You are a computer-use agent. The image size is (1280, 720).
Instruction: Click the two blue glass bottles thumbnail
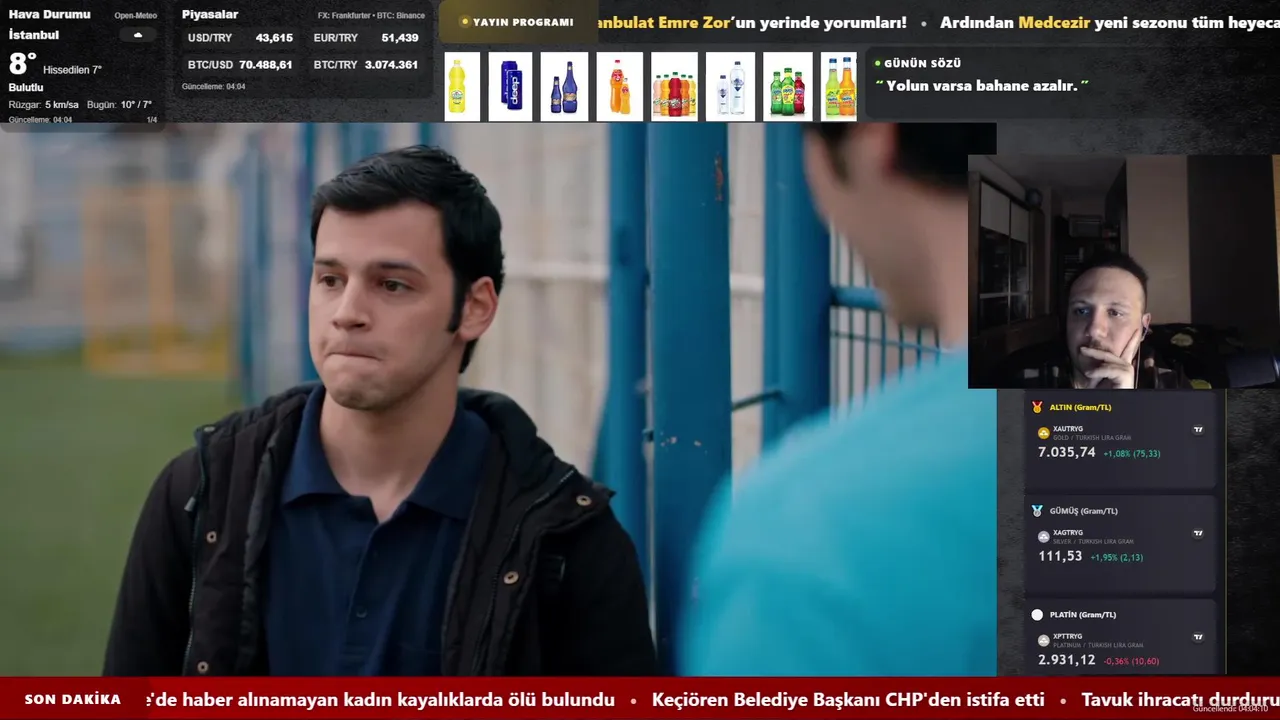pyautogui.click(x=564, y=87)
